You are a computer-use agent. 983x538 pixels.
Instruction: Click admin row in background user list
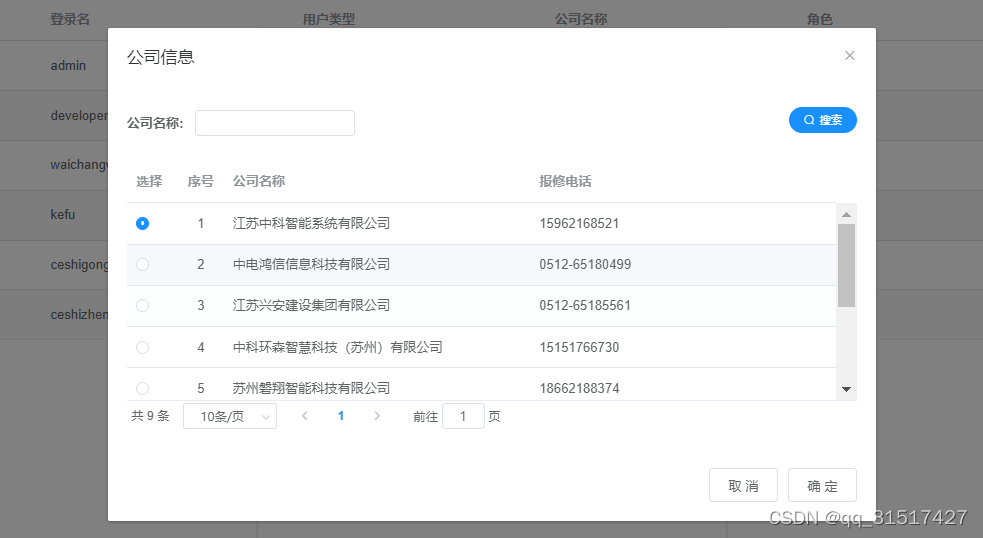(x=68, y=66)
